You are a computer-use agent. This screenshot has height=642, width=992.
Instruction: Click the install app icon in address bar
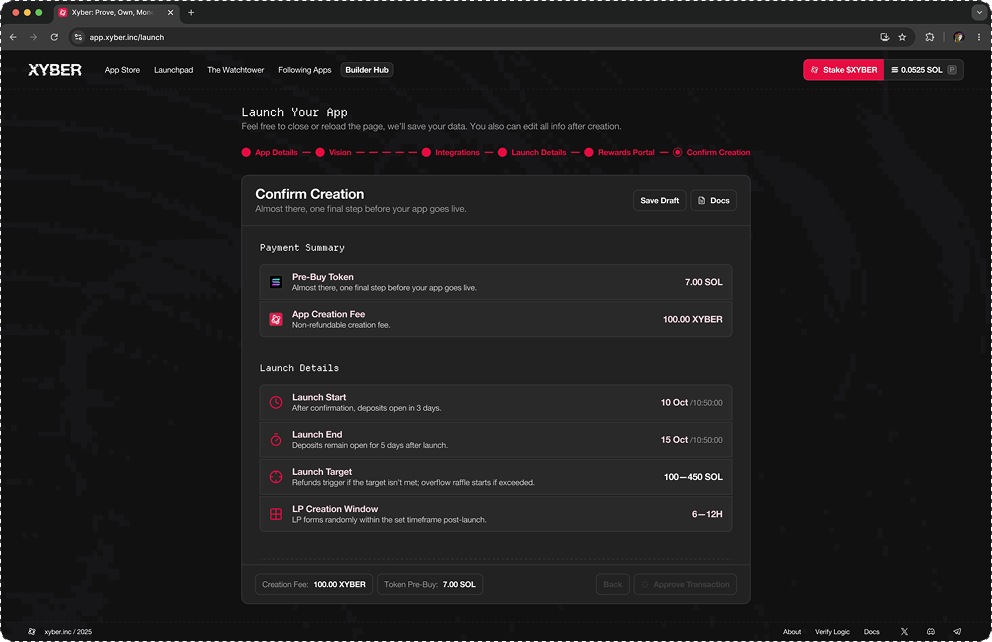tap(884, 37)
